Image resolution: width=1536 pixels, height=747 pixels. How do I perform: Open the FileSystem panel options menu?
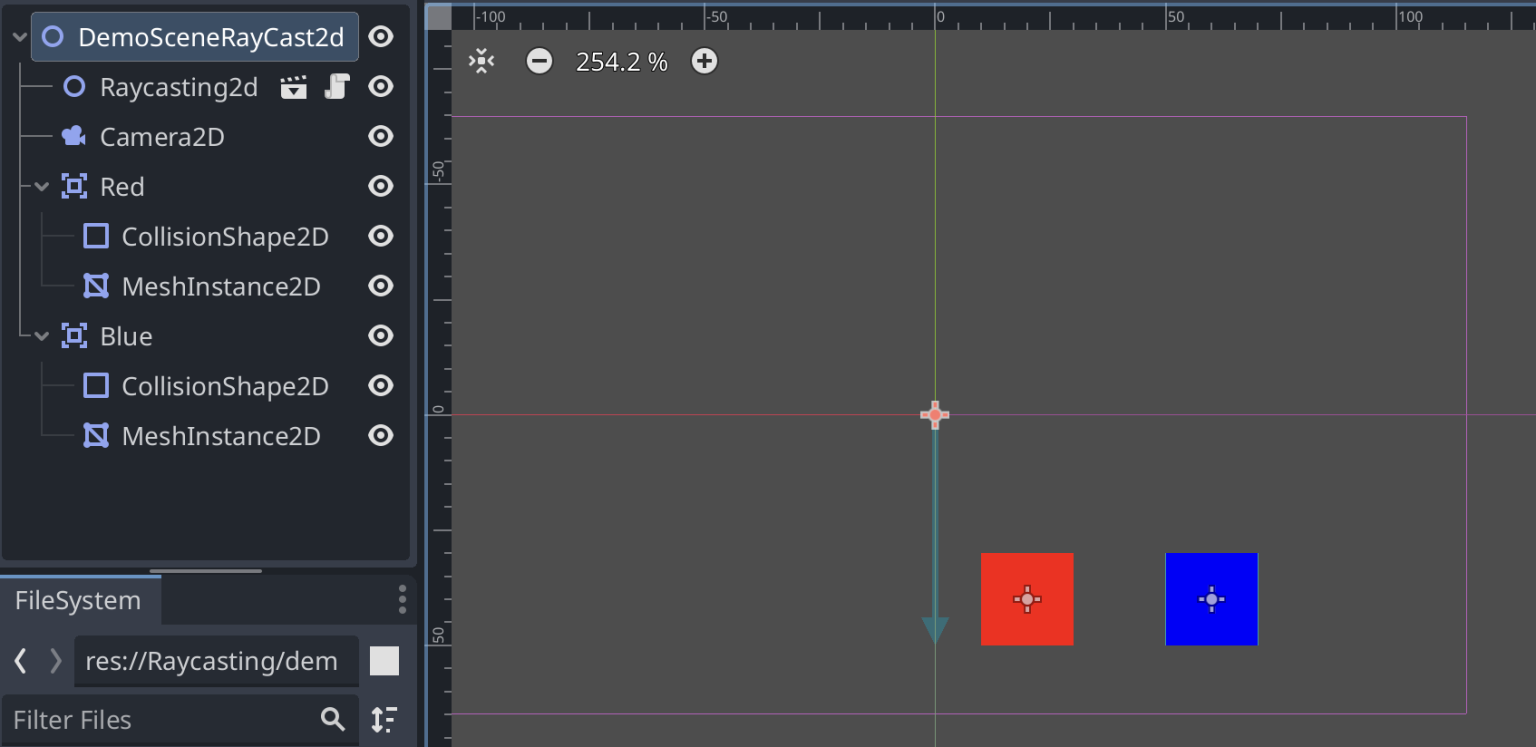(x=402, y=599)
